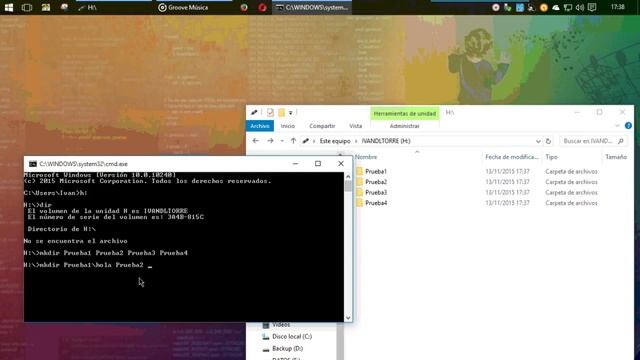Go up one folder level in Explorer
The height and width of the screenshot is (360, 640).
coord(293,141)
